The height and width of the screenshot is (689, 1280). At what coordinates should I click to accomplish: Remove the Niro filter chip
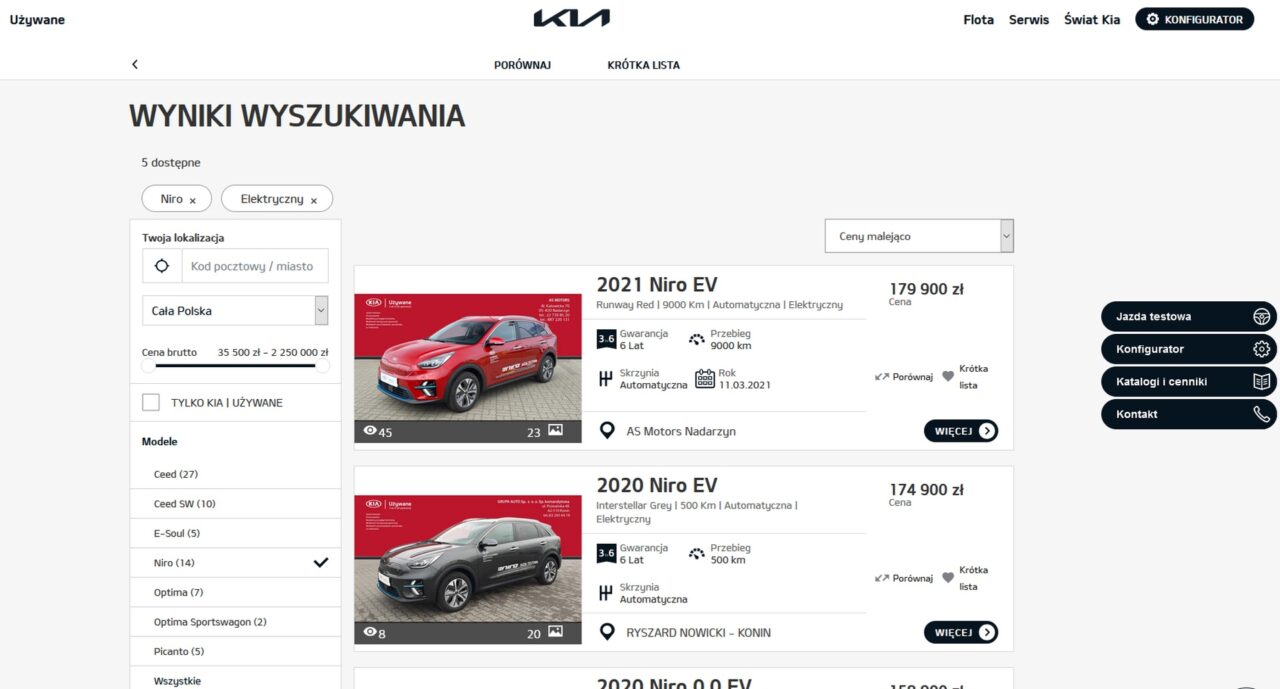[193, 200]
